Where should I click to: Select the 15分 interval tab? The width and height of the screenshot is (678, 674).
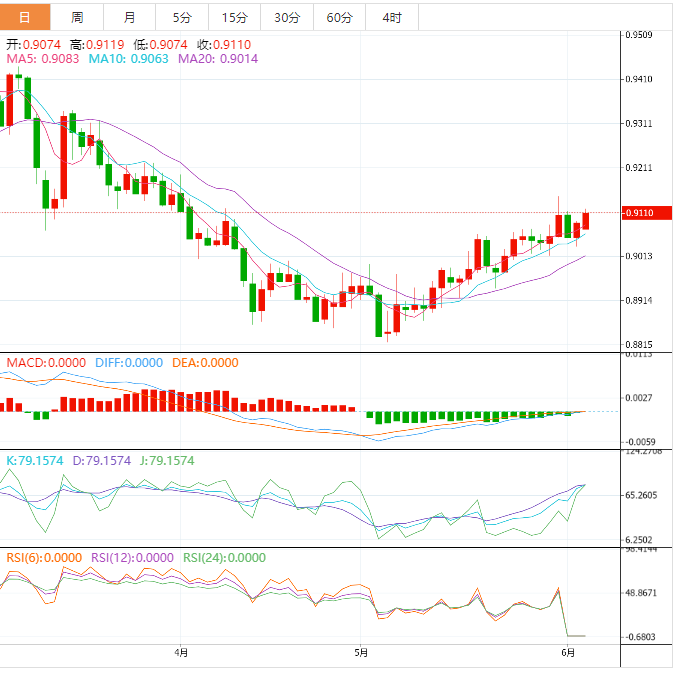click(234, 17)
